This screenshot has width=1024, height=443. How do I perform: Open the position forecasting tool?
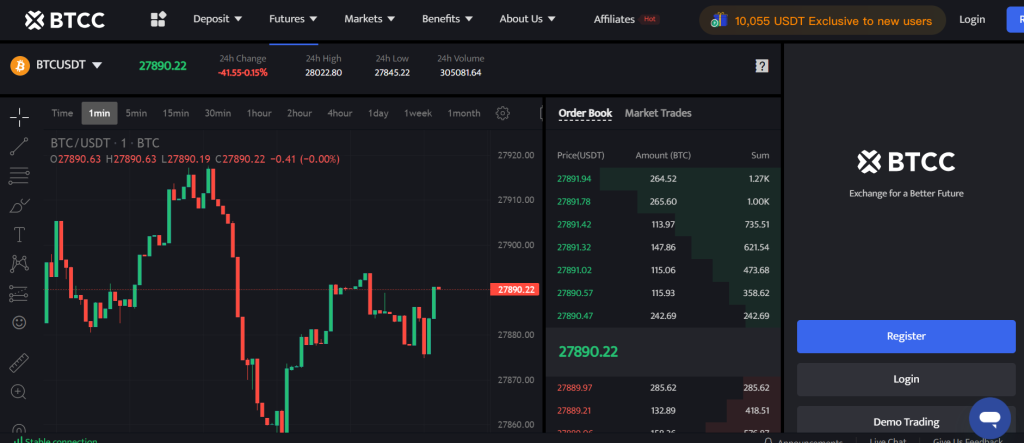(20, 293)
